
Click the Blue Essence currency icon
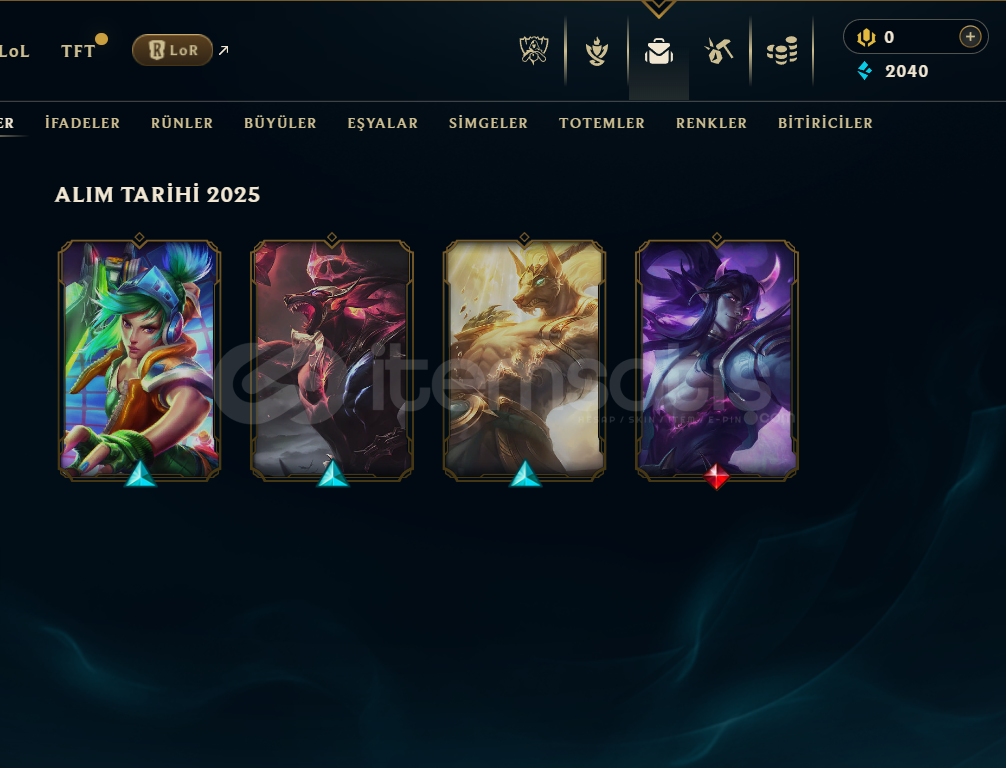tap(865, 71)
